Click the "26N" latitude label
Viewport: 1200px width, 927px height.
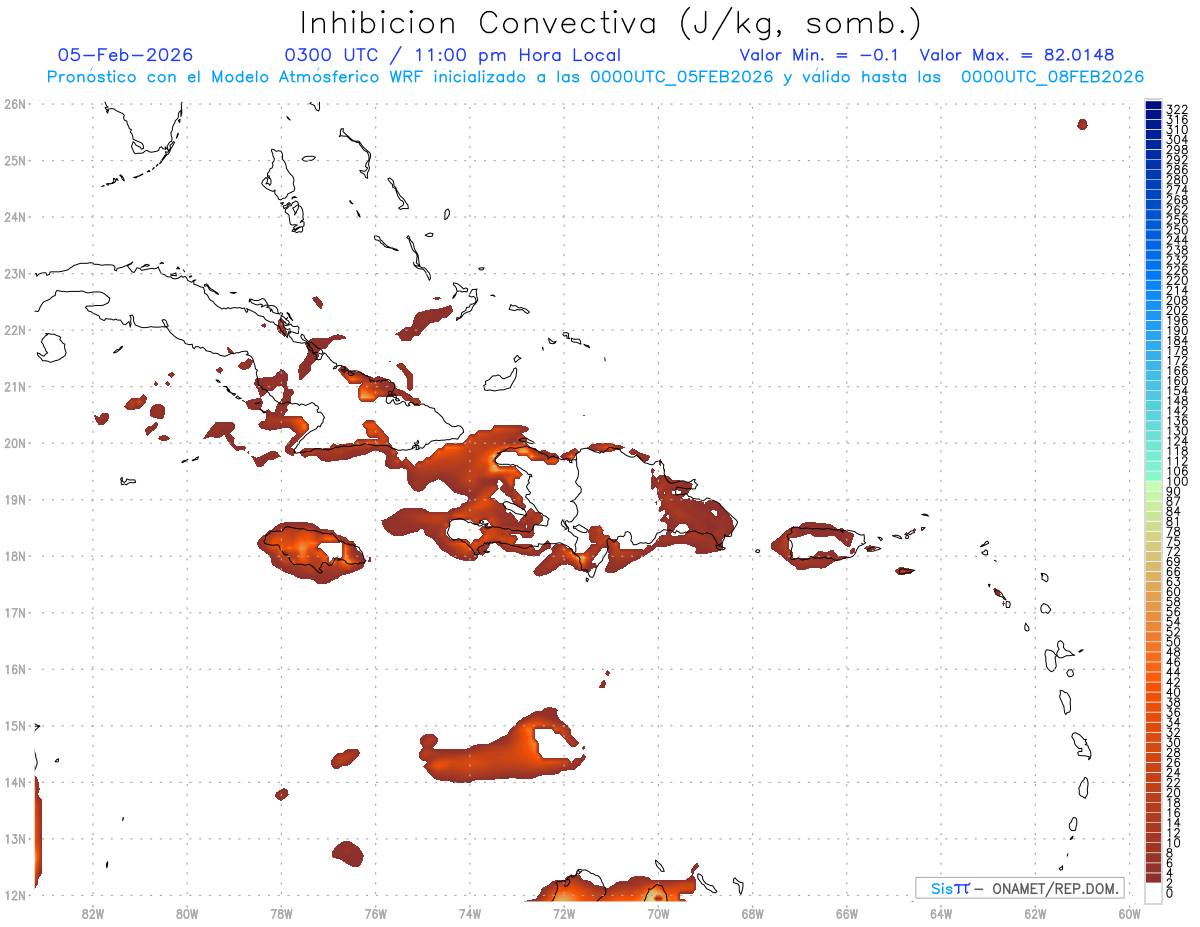coord(15,104)
